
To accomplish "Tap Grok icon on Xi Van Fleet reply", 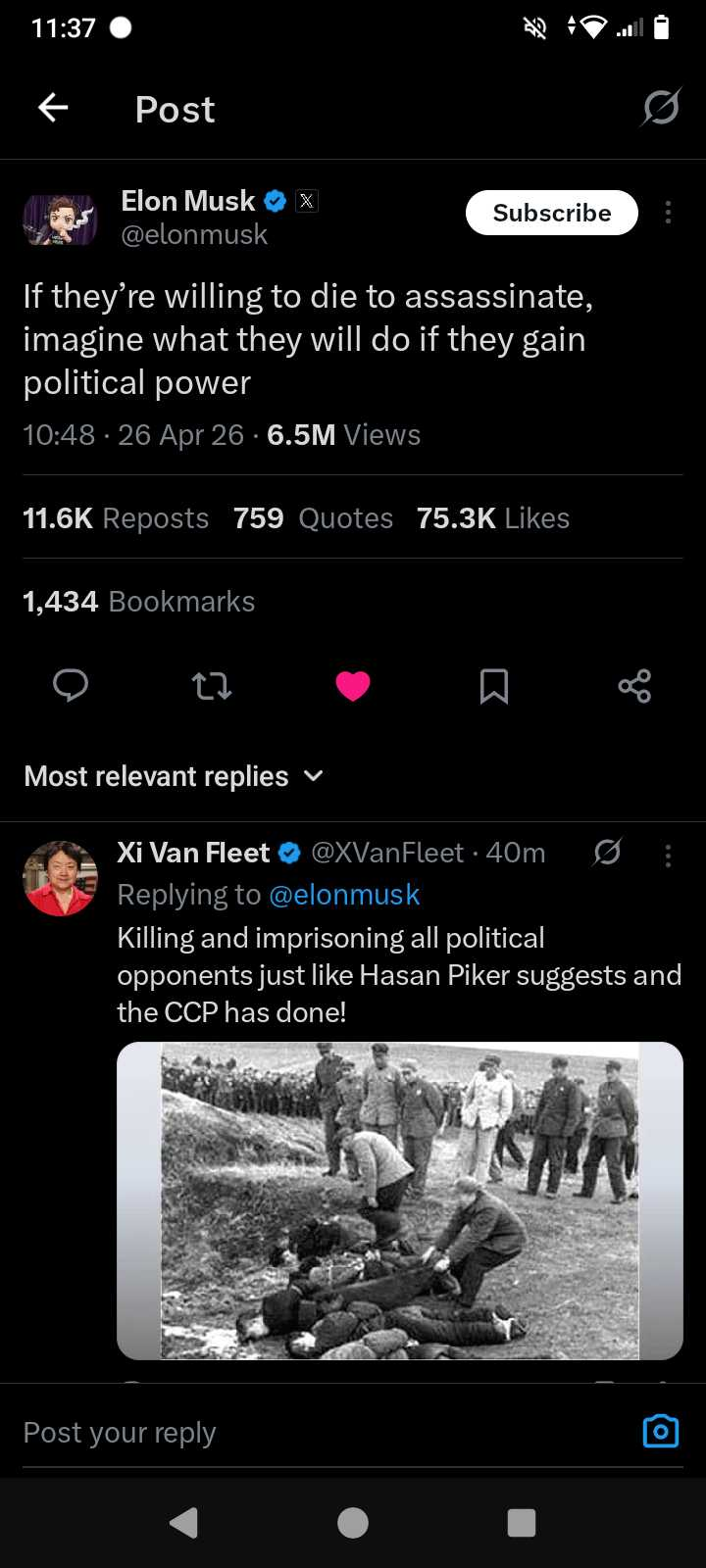I will 607,853.
